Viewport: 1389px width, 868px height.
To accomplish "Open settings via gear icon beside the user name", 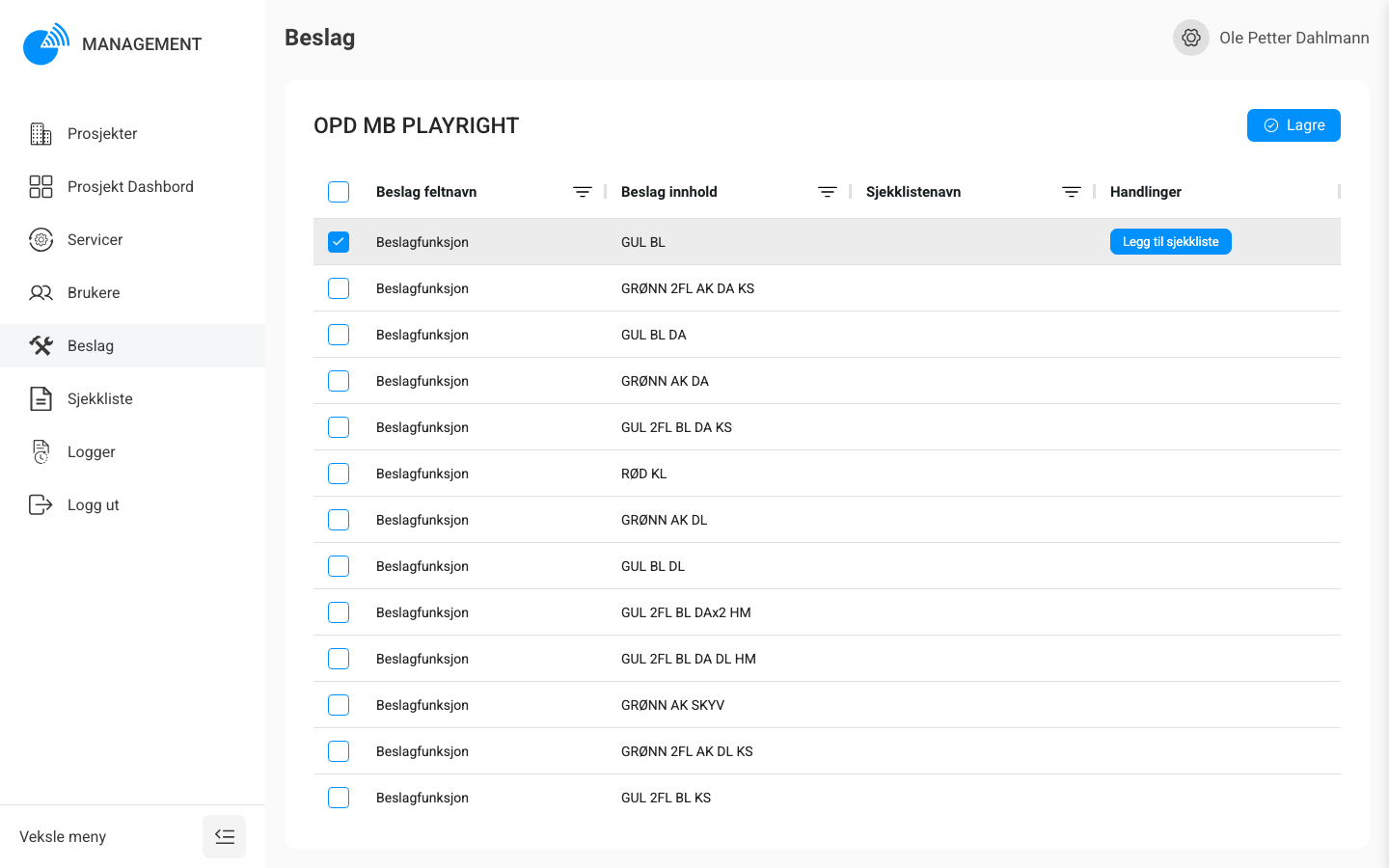I will click(x=1191, y=38).
